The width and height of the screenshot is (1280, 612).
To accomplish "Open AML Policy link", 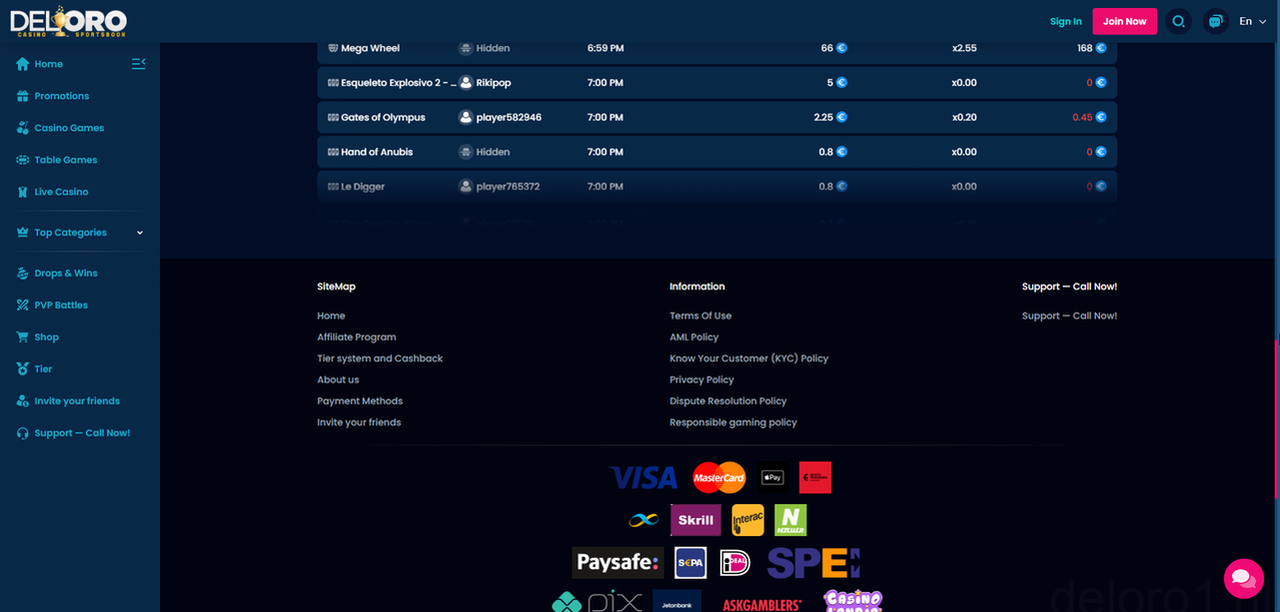I will [694, 337].
